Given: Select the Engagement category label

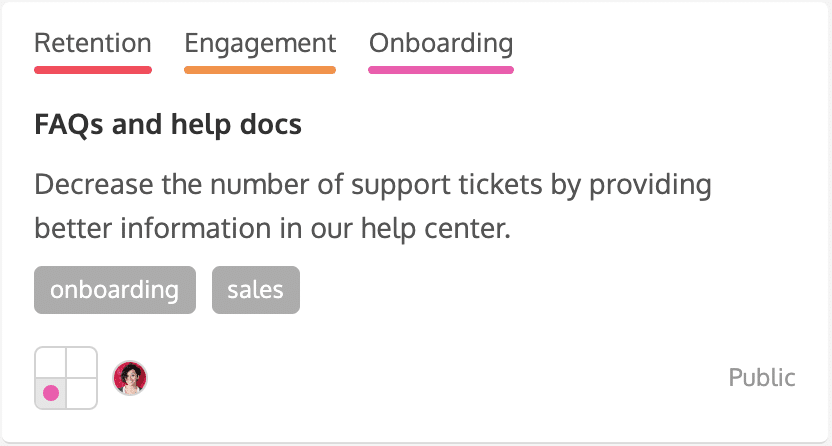Looking at the screenshot, I should tap(260, 44).
